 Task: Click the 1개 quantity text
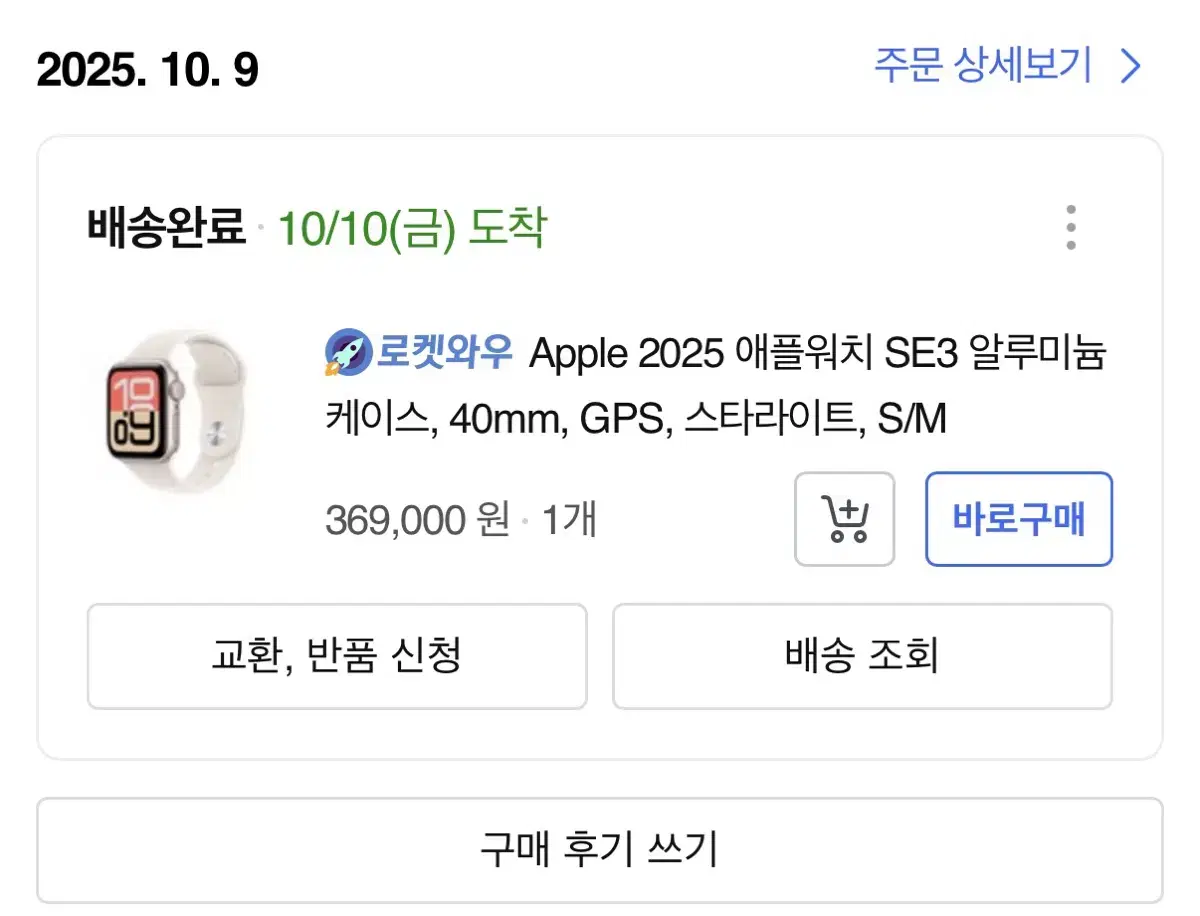(x=568, y=519)
